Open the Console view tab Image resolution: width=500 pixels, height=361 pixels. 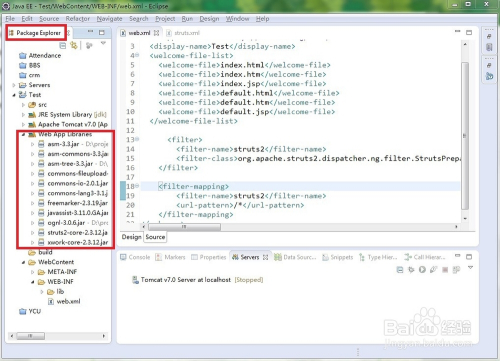tap(135, 257)
